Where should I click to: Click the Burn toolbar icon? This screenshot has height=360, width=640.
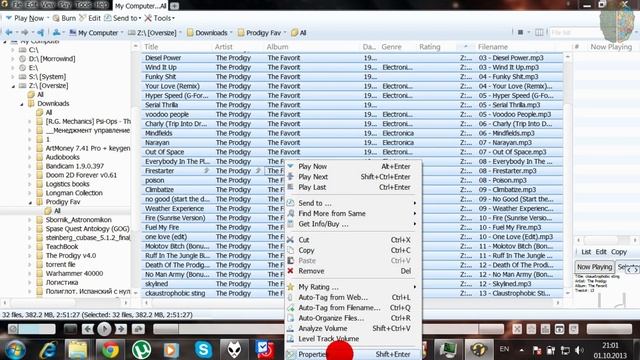click(x=56, y=18)
